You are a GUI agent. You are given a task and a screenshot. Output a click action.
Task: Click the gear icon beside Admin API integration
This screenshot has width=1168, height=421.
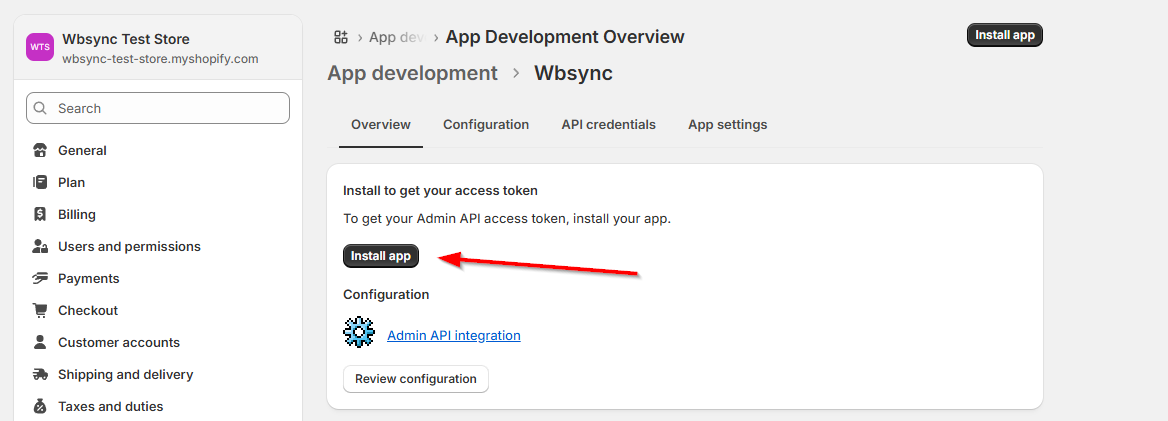point(359,332)
